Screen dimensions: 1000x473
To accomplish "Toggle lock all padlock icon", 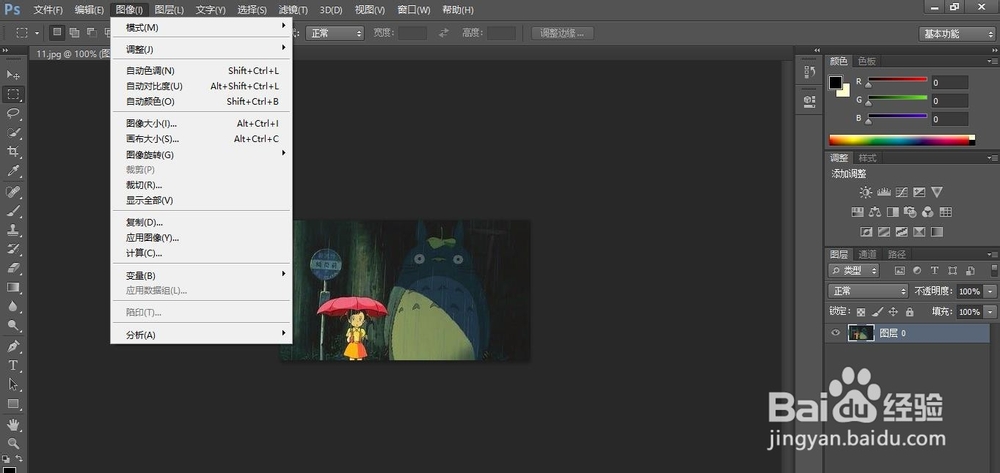I will [909, 312].
